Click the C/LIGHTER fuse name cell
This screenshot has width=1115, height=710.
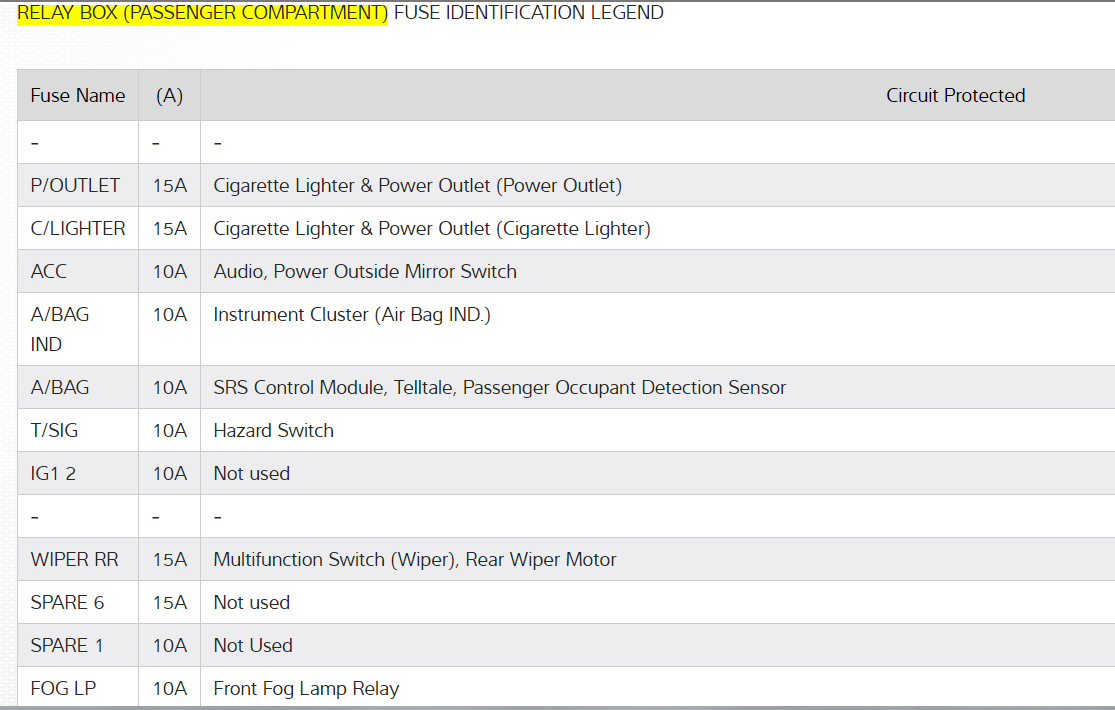[x=78, y=228]
